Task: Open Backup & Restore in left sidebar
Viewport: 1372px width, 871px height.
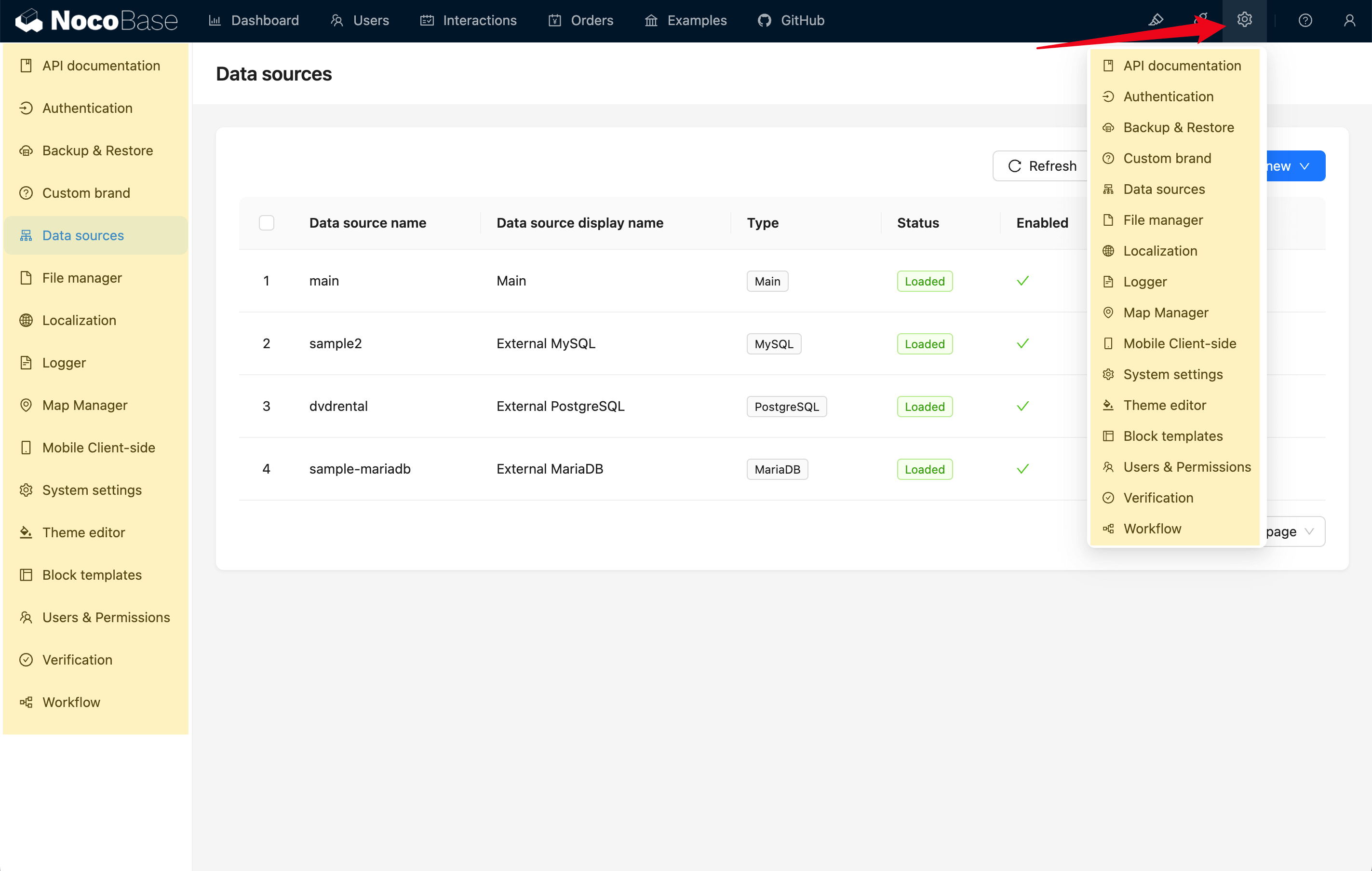Action: point(97,150)
